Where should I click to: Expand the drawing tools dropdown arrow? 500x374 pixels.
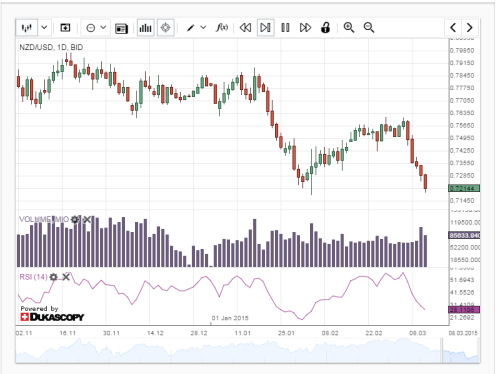point(203,28)
